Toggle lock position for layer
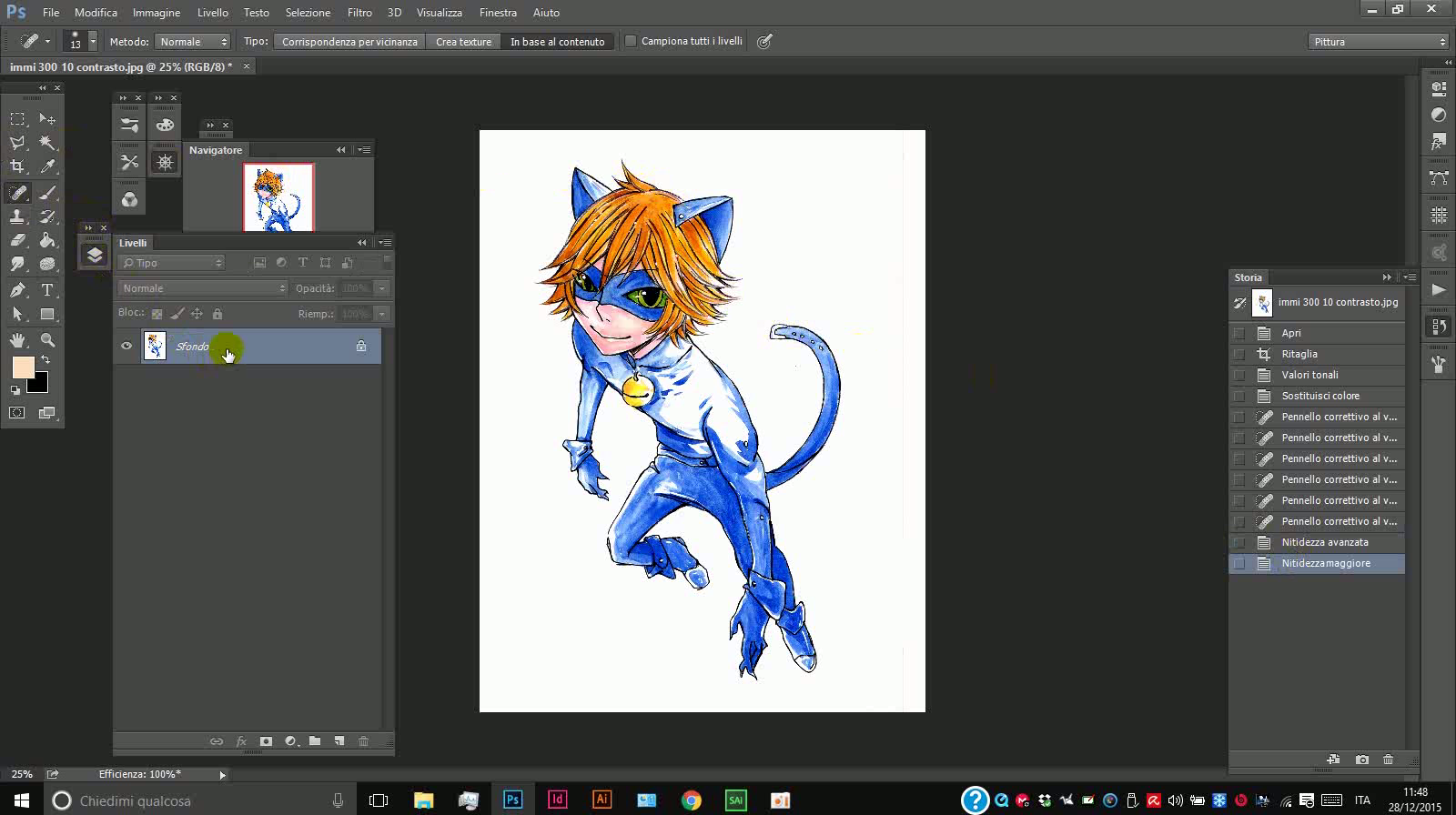Screen dimensions: 1456x815 [197, 314]
